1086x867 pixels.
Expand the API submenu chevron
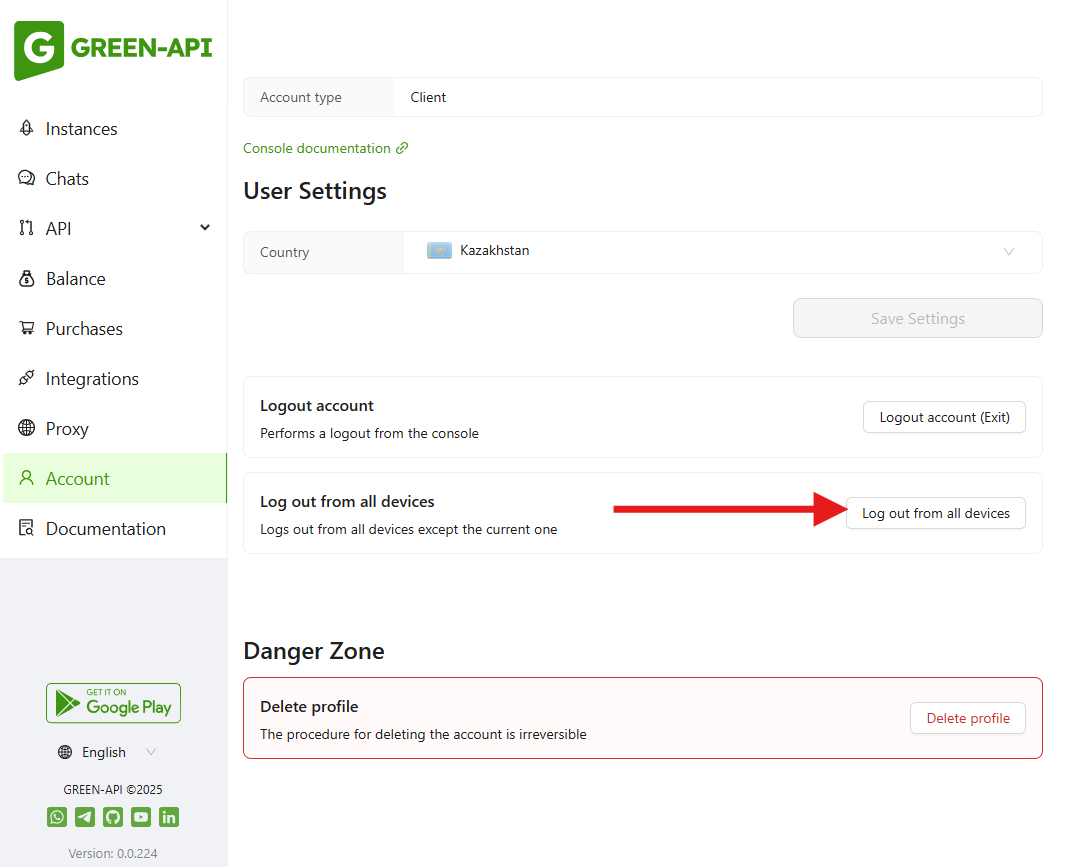click(x=205, y=228)
